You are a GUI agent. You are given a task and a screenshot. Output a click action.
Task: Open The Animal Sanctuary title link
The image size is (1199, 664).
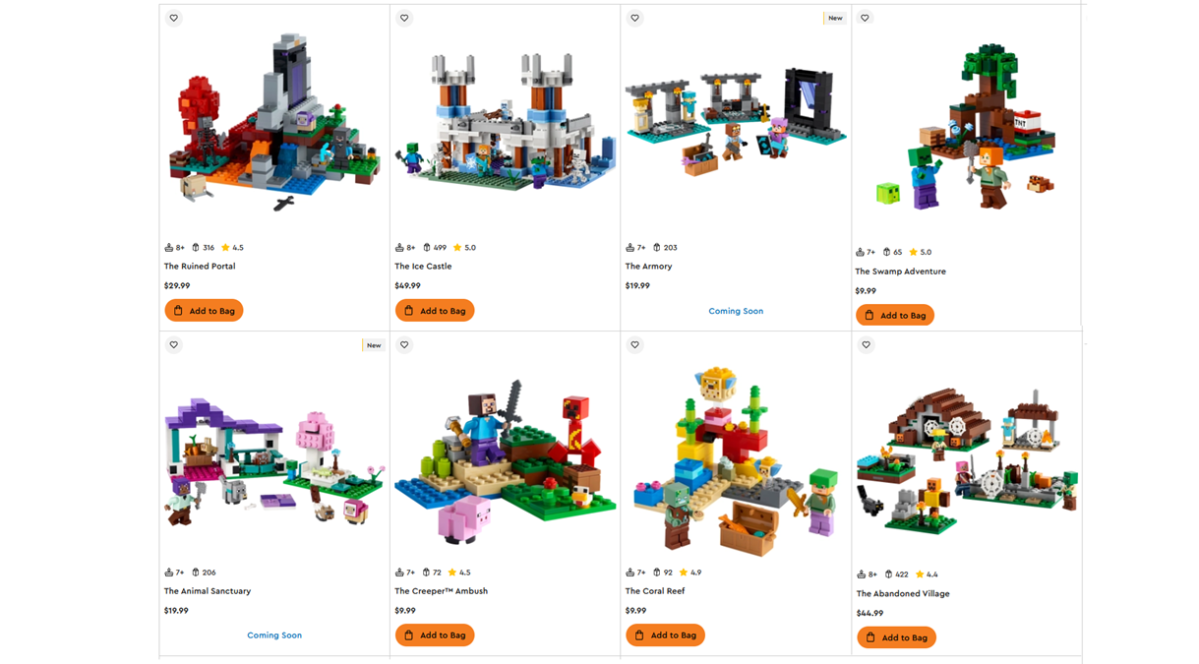(207, 591)
